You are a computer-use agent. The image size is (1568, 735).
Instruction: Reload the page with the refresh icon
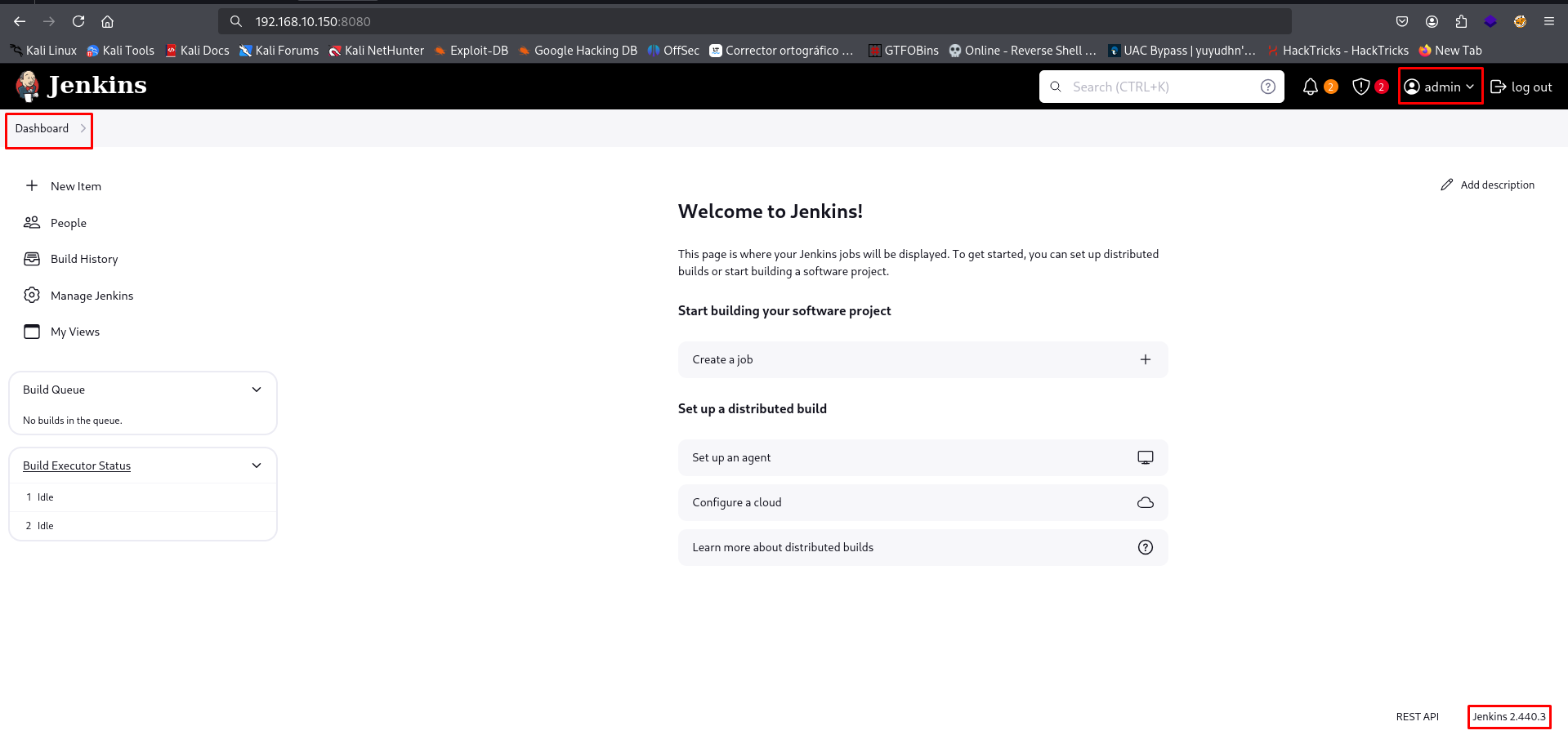pyautogui.click(x=78, y=21)
